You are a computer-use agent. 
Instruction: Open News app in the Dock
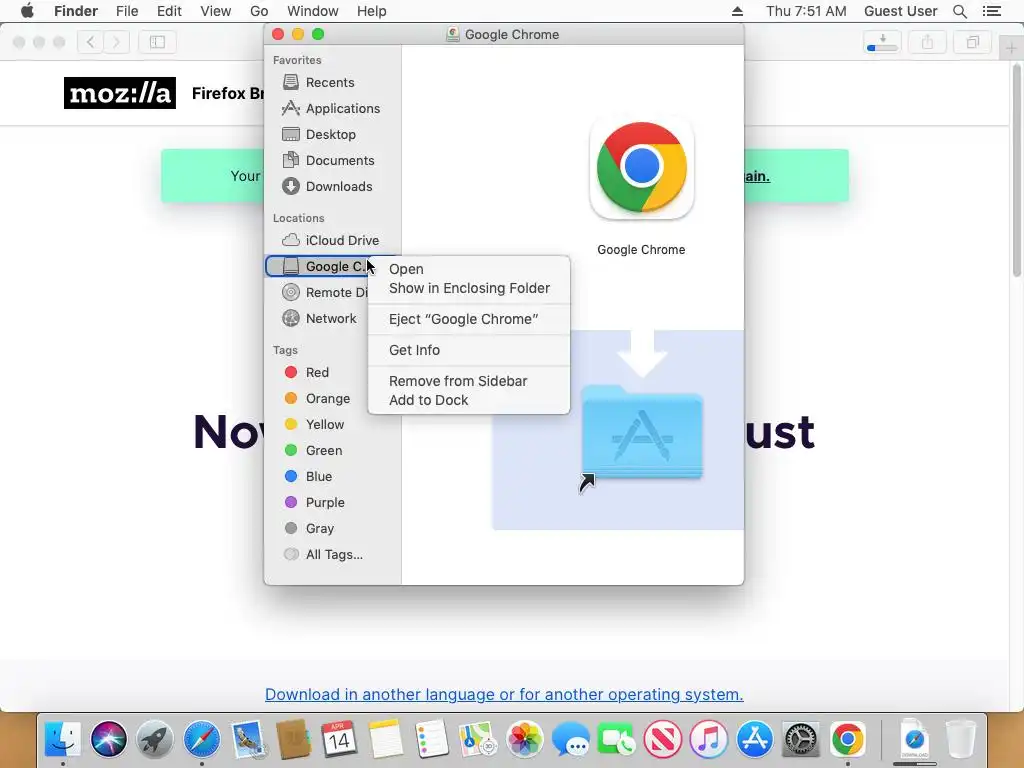[662, 739]
